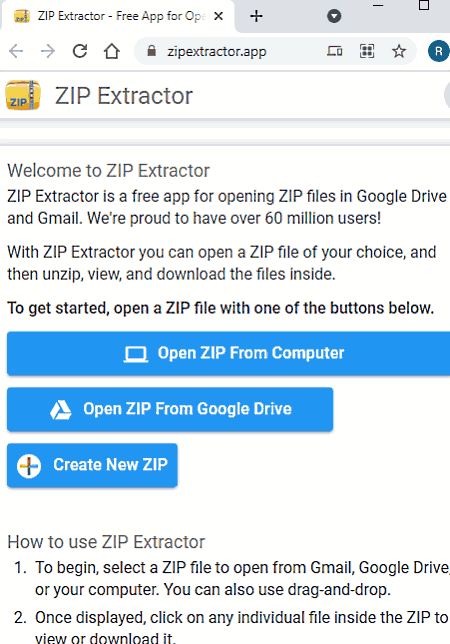
Task: Click the QR code grid icon
Action: click(x=367, y=51)
